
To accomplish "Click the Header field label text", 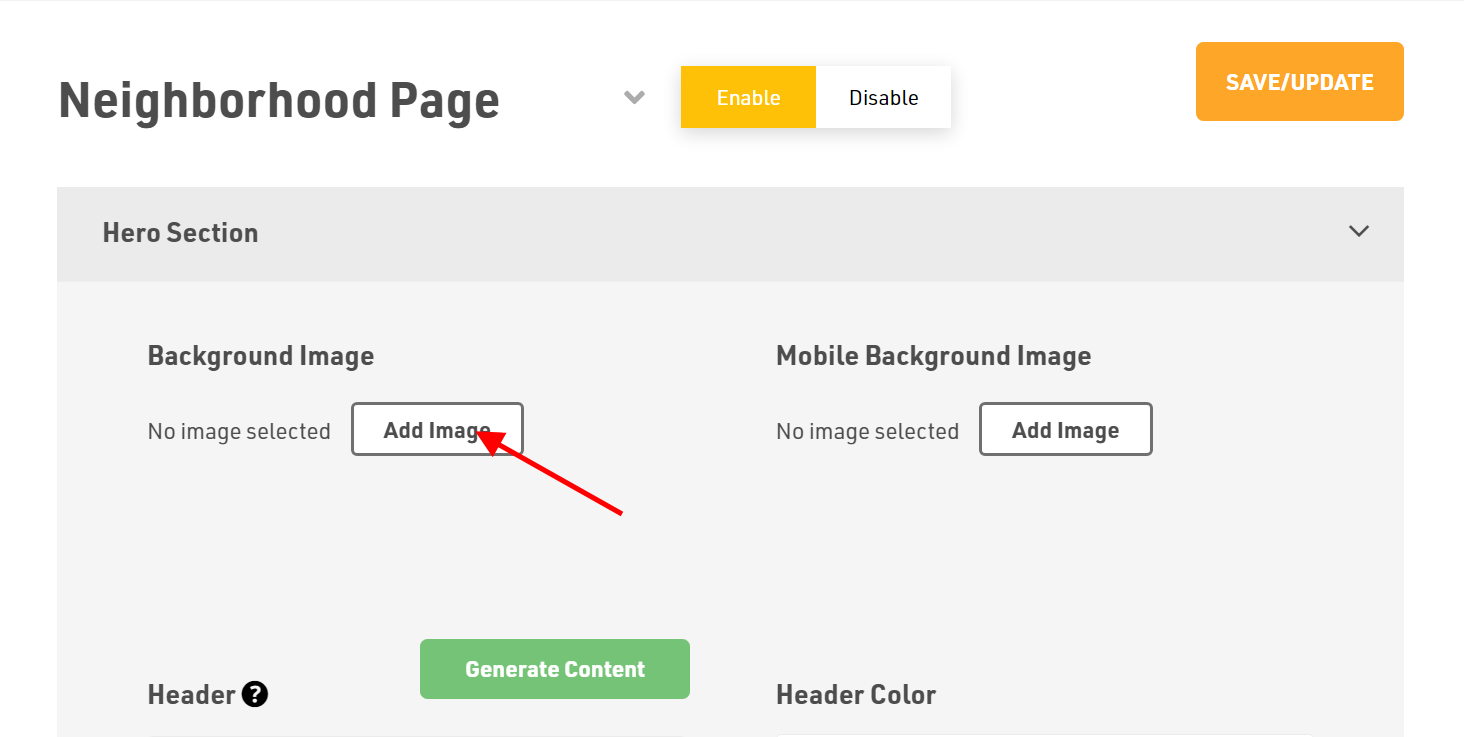I will pos(191,694).
